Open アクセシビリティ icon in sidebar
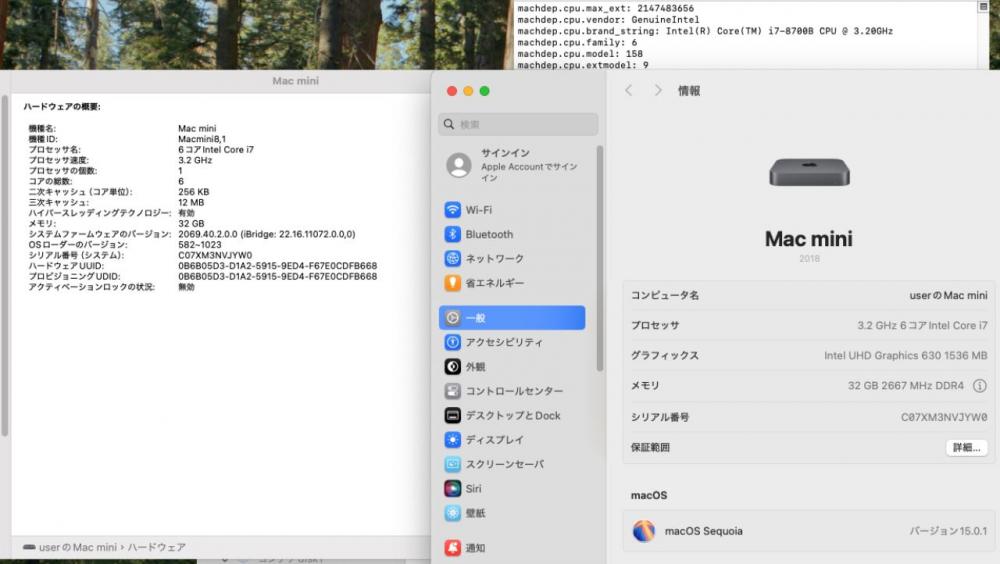Image resolution: width=1000 pixels, height=564 pixels. (452, 343)
